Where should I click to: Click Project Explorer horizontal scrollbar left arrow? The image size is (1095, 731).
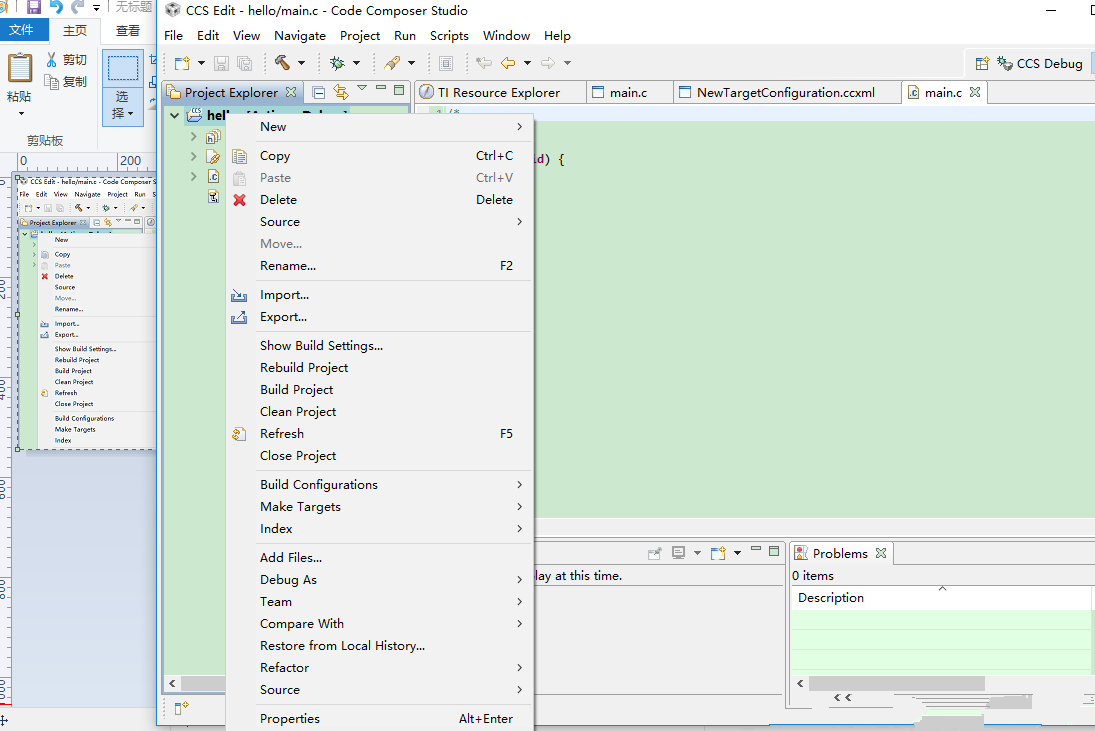point(172,684)
